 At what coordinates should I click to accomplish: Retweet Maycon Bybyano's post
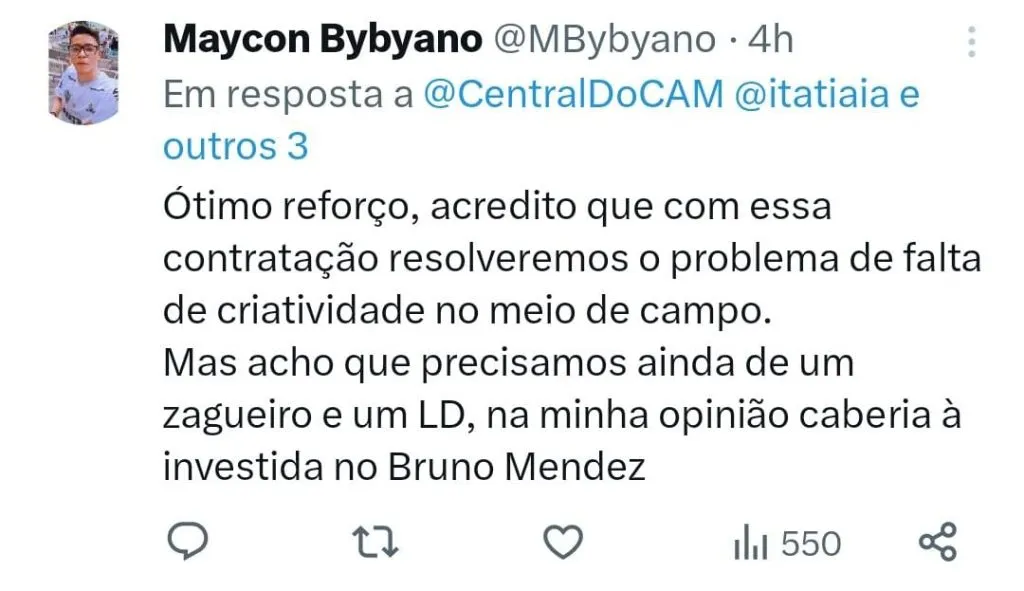point(375,542)
